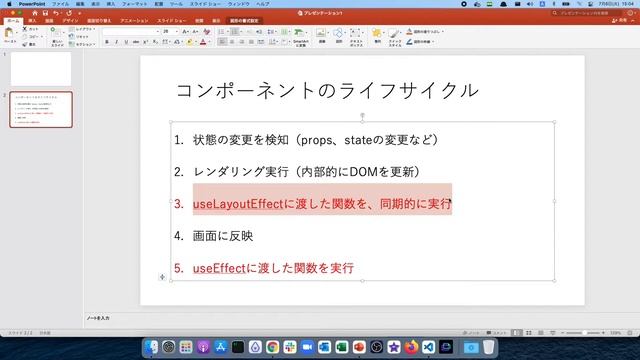Click the Quick Styles icon
The height and width of the screenshot is (360, 640).
(x=394, y=33)
